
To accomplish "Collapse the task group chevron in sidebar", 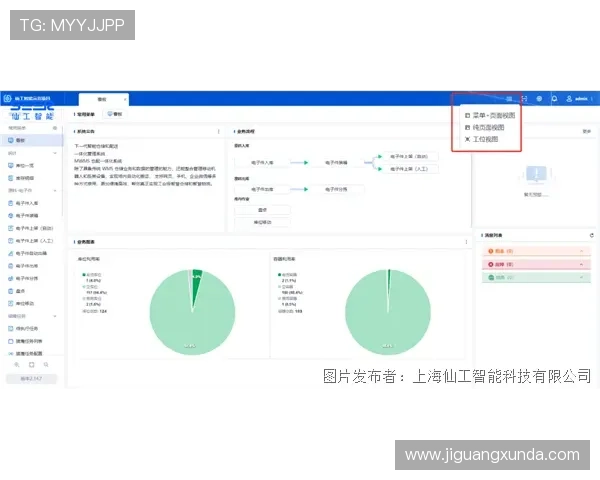I will click(55, 316).
